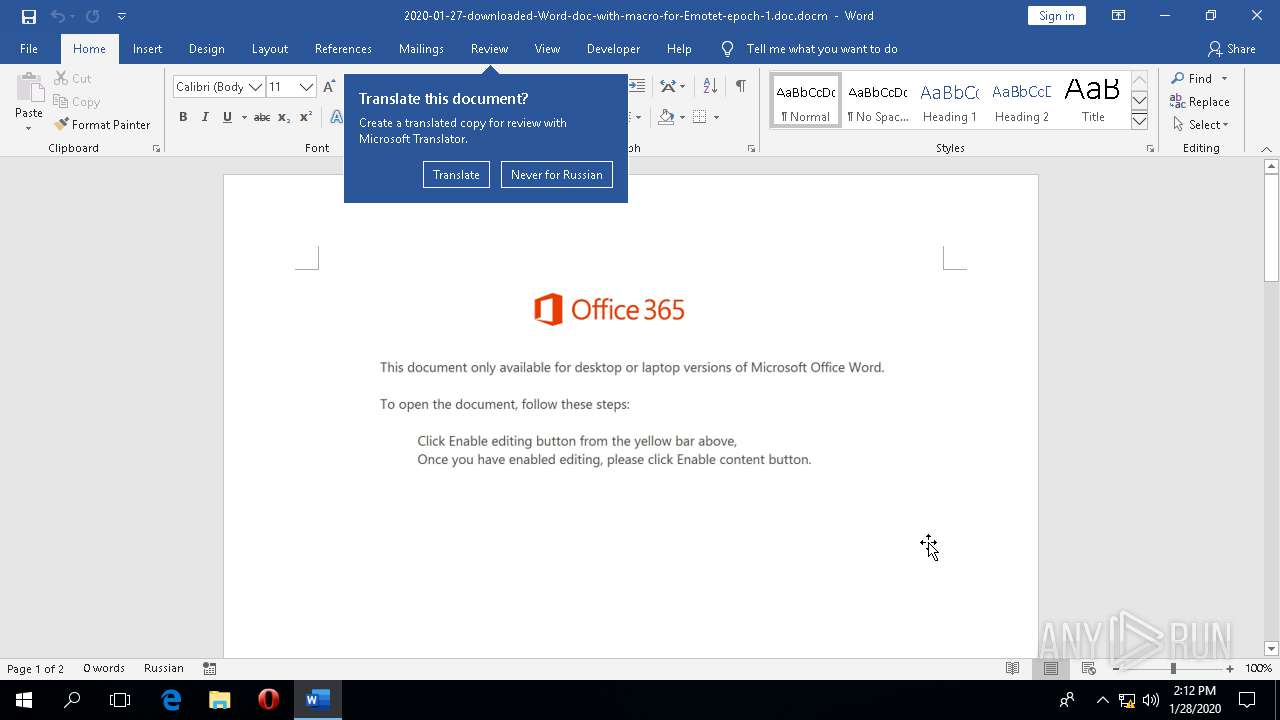Image resolution: width=1280 pixels, height=720 pixels.
Task: Click the 0 words count
Action: (104, 668)
